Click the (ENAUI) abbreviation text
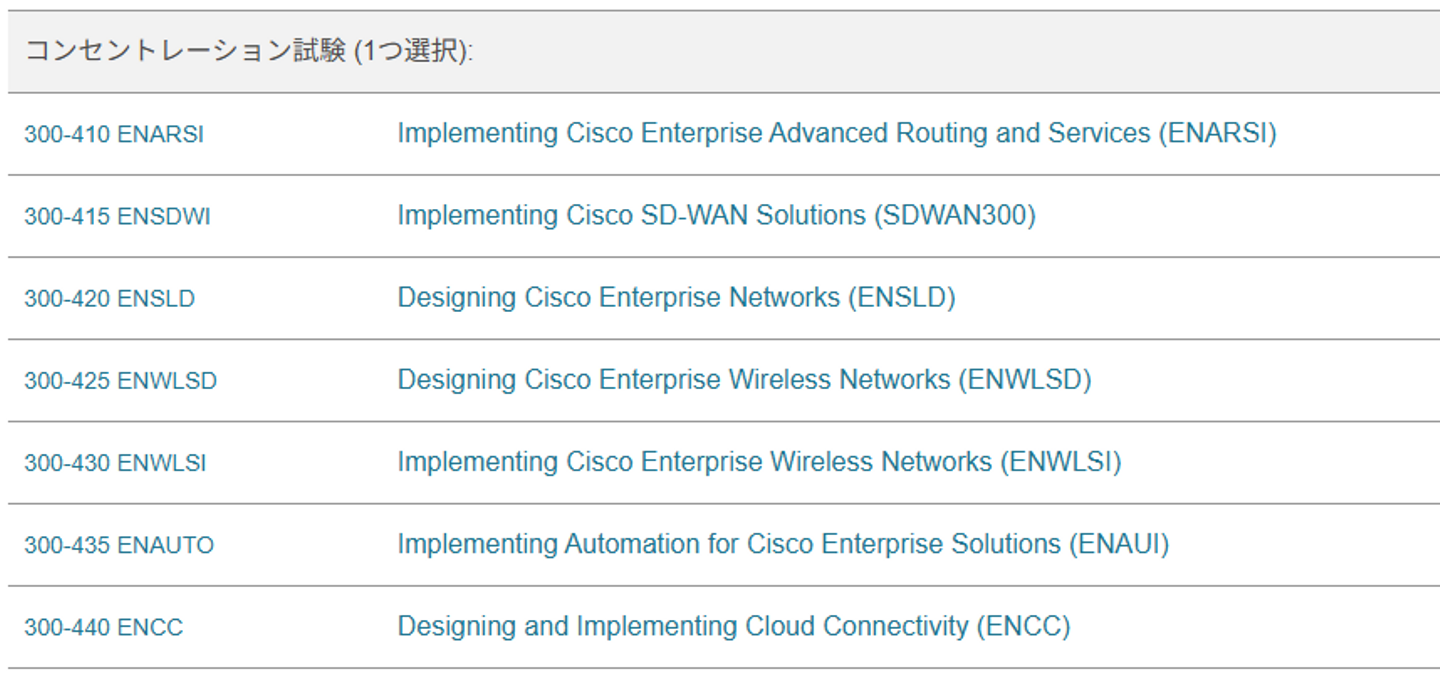 pos(1118,544)
